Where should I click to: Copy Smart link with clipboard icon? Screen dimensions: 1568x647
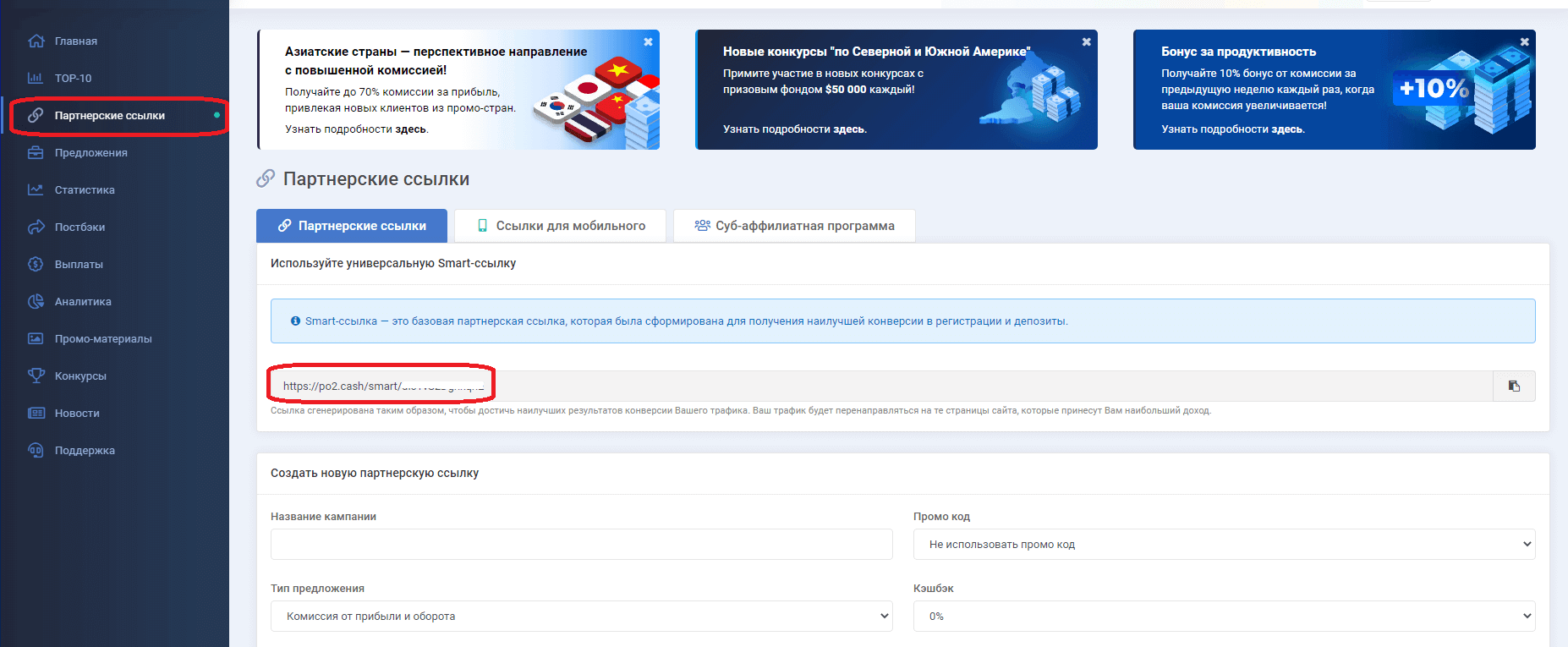[x=1514, y=387]
